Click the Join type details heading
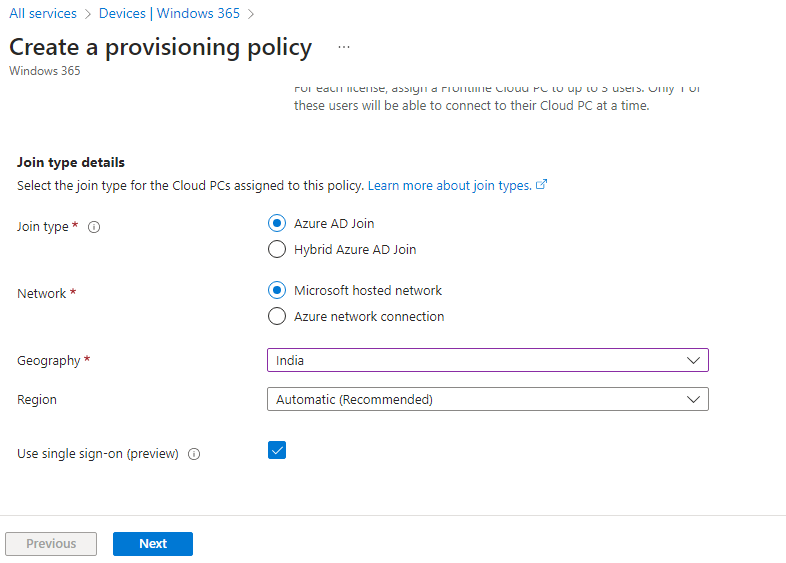The width and height of the screenshot is (786, 563). pos(71,162)
